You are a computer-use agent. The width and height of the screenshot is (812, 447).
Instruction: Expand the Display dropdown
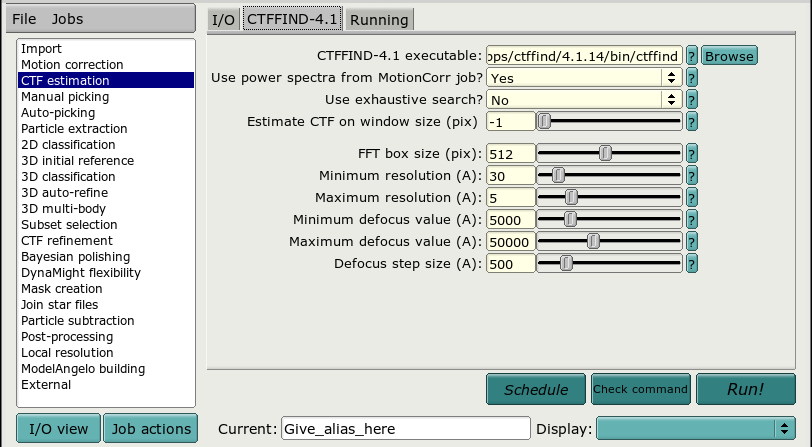click(x=695, y=428)
